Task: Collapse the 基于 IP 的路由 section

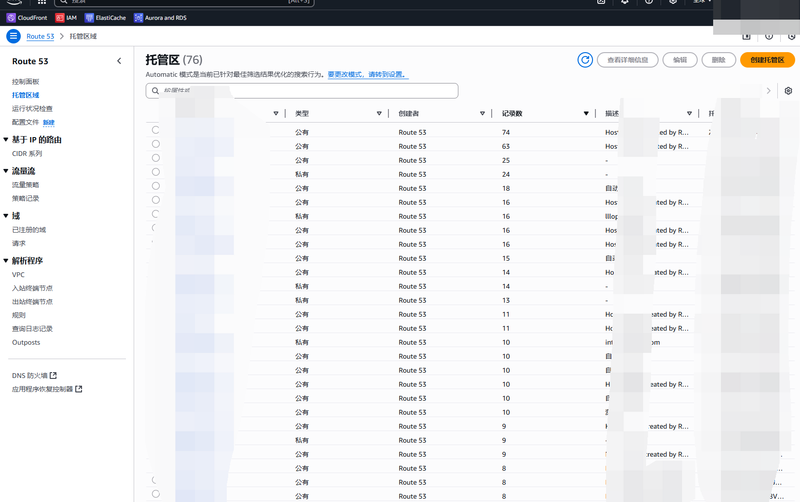Action: pyautogui.click(x=6, y=139)
